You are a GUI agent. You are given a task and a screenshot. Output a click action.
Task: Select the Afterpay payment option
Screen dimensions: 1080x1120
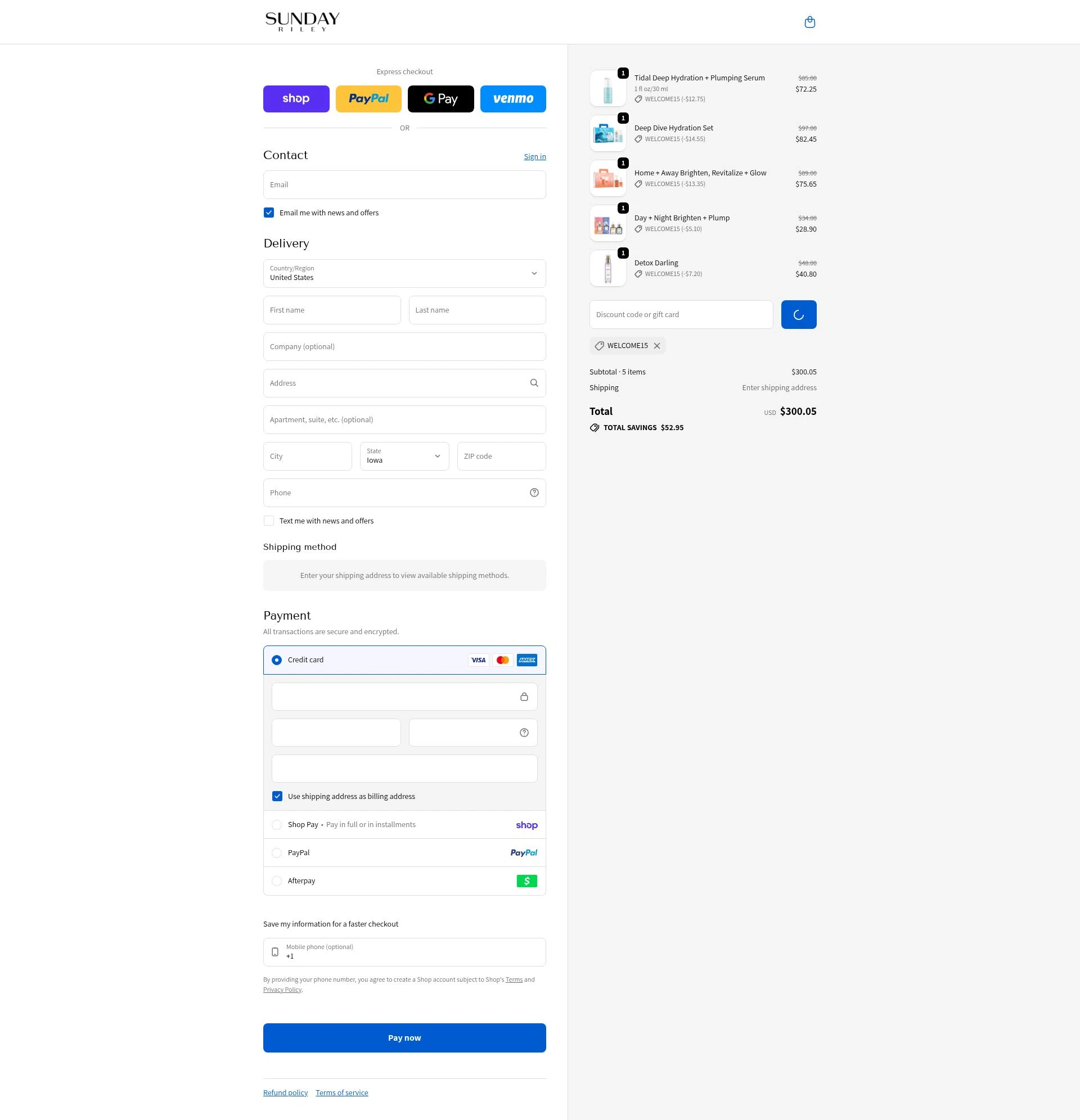coord(277,880)
